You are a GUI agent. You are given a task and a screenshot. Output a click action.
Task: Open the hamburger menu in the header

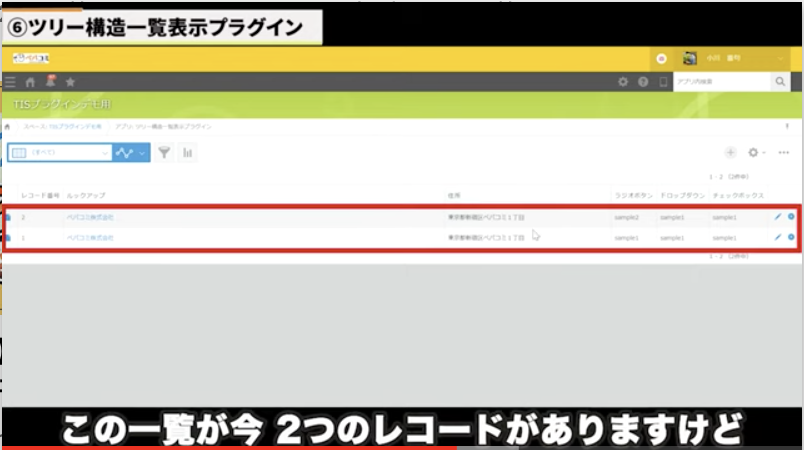[x=10, y=82]
